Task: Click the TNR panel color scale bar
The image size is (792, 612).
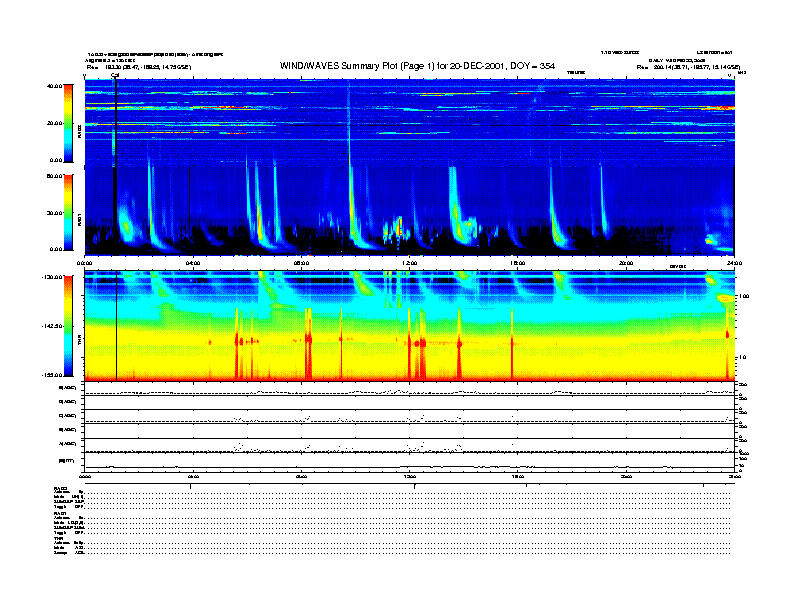Action: click(x=68, y=326)
